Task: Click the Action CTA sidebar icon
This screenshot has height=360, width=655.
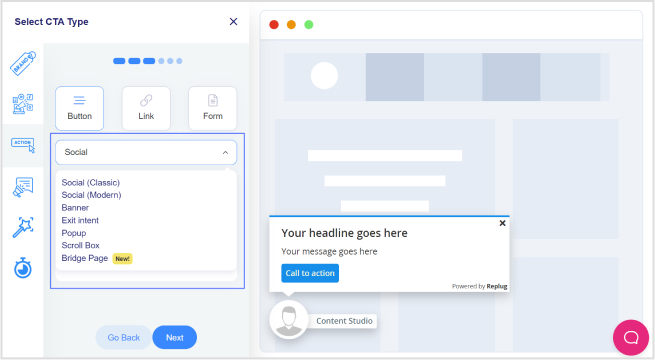Action: tap(23, 145)
